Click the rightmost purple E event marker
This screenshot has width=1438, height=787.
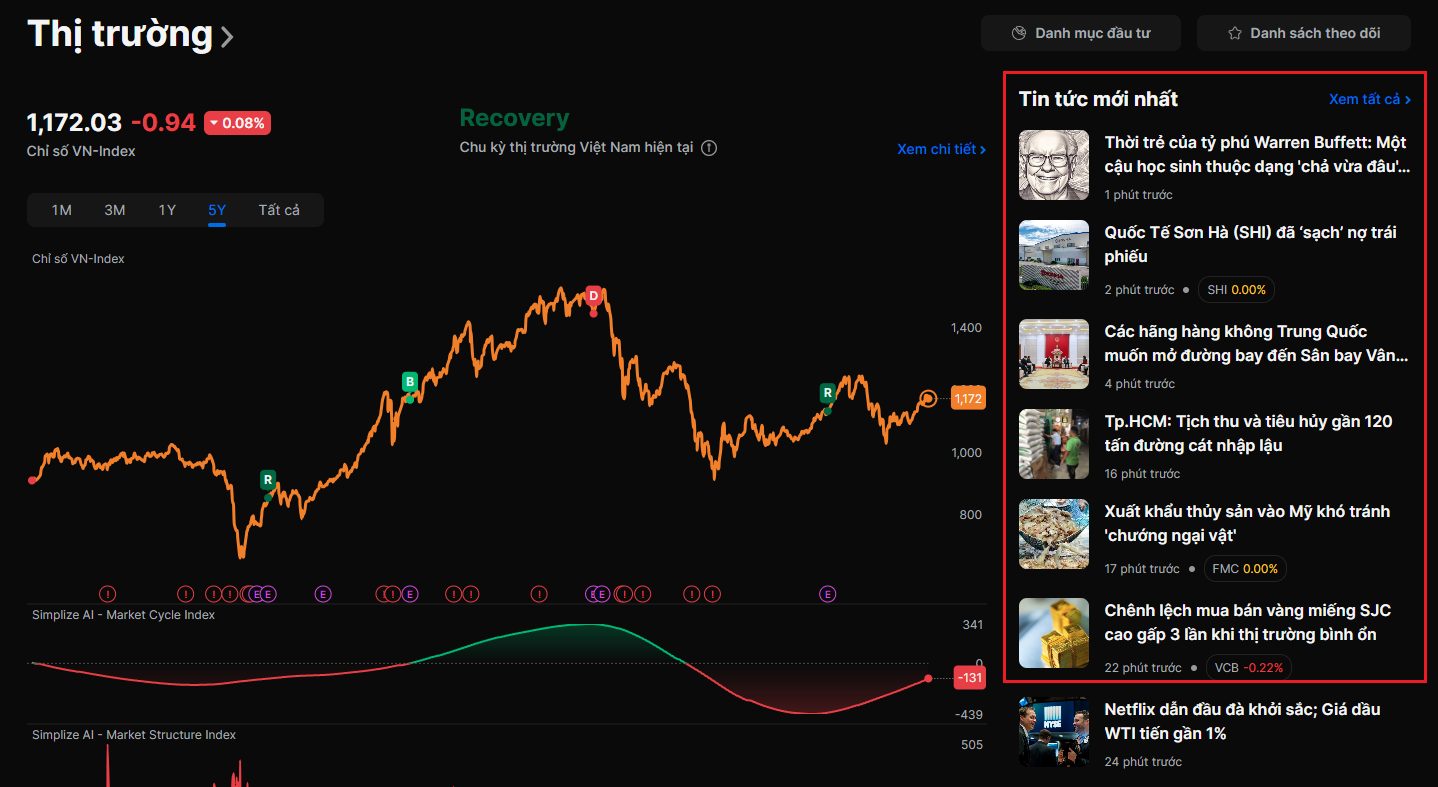[x=827, y=594]
